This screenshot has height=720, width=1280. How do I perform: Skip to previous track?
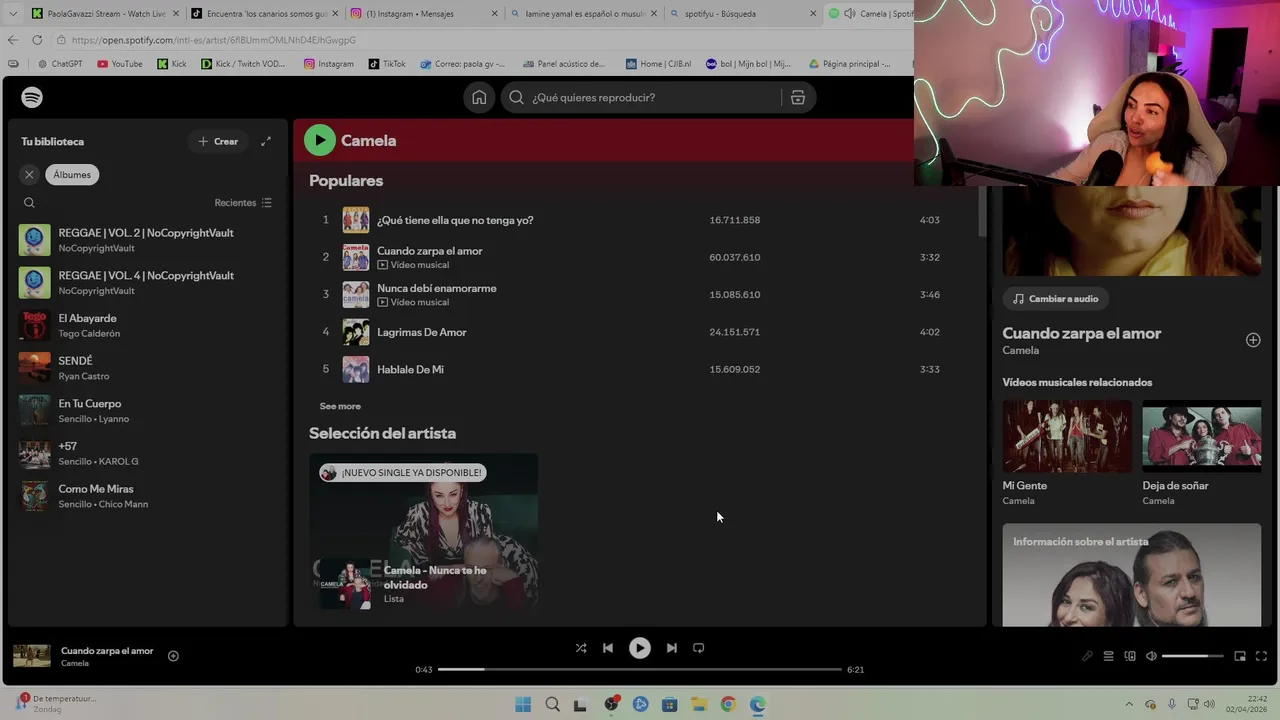tap(608, 648)
